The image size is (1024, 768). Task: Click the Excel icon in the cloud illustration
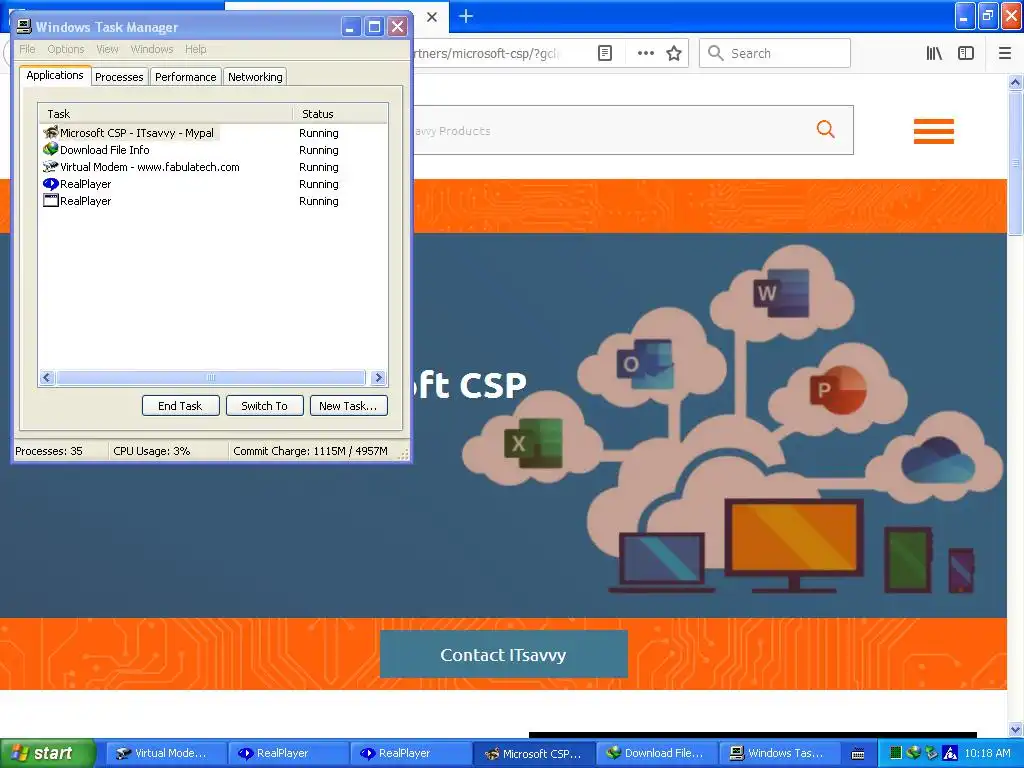tap(534, 443)
